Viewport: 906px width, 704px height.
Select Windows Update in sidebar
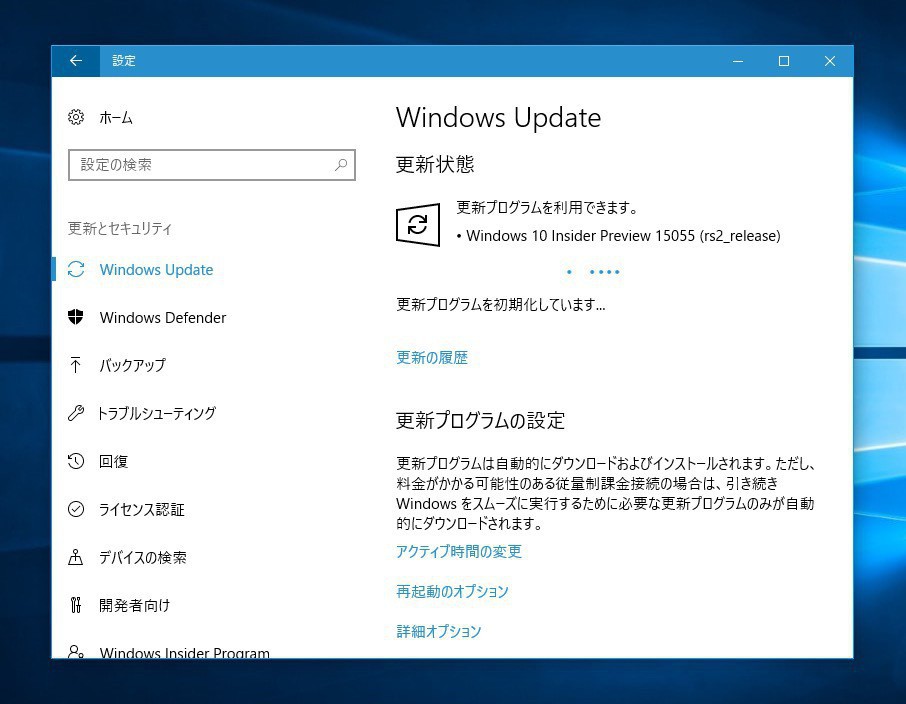tap(156, 269)
